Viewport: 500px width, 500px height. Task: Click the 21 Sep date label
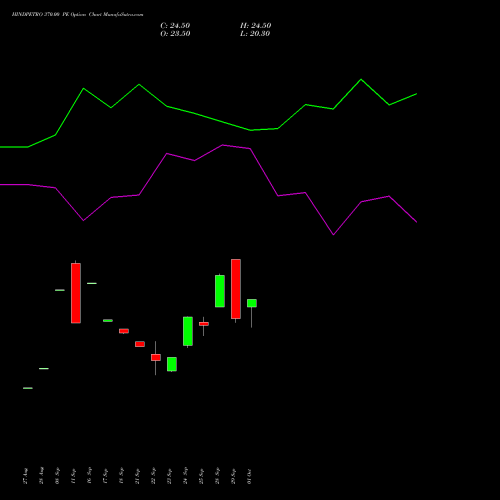click(x=138, y=476)
